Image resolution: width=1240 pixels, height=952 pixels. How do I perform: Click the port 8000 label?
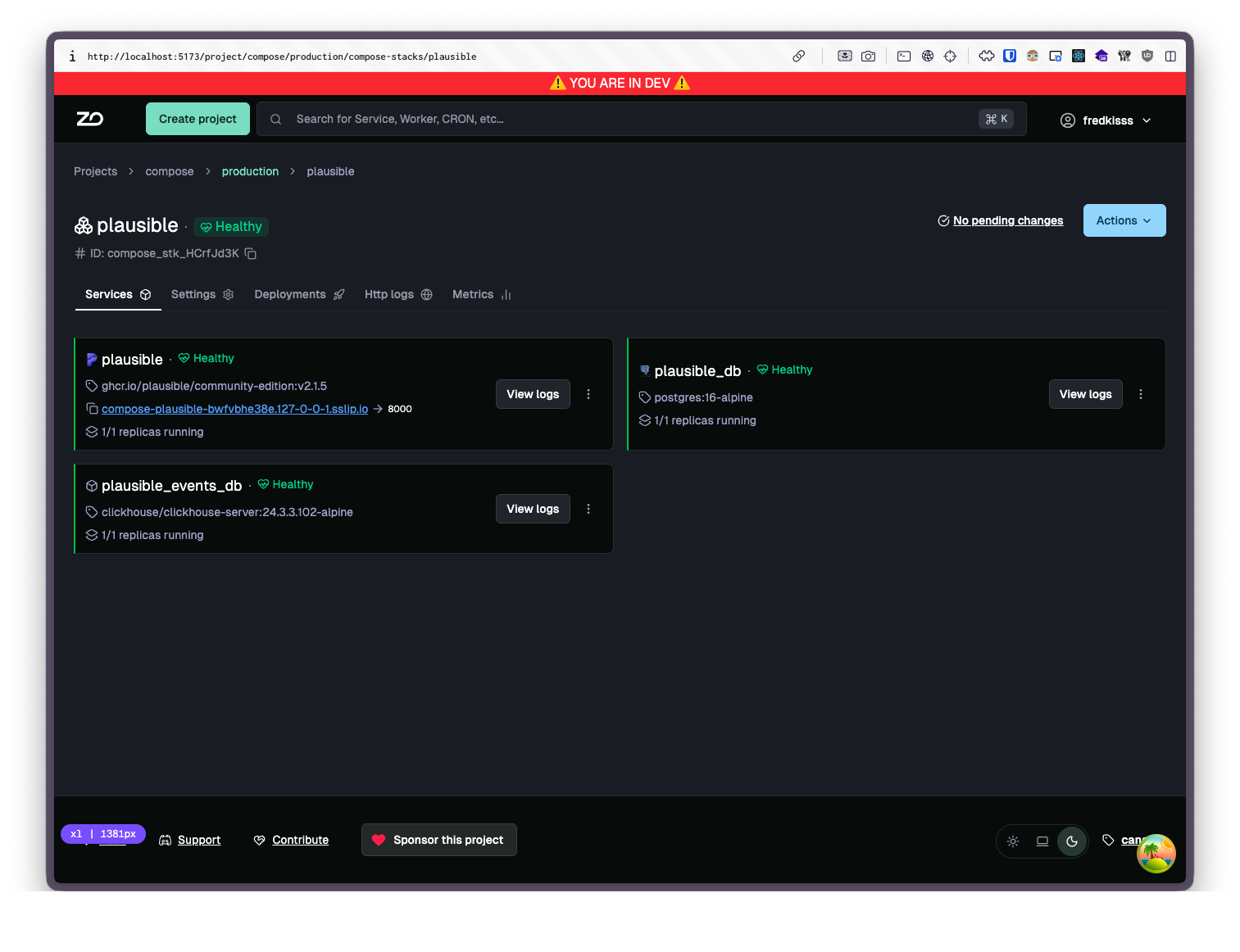tap(400, 409)
